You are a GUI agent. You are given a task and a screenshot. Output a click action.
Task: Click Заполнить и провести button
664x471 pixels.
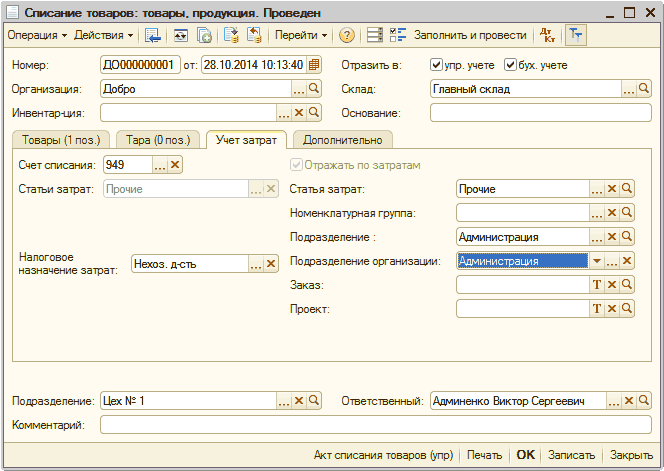(459, 35)
